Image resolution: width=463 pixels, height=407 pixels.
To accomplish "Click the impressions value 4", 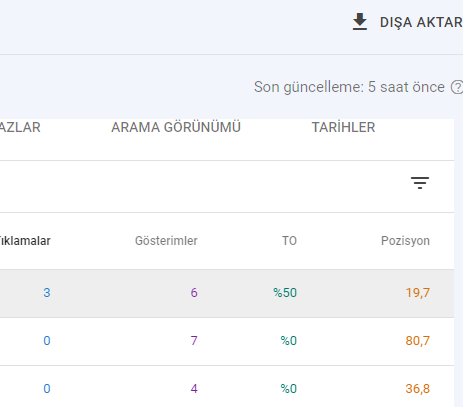I will (x=194, y=389).
